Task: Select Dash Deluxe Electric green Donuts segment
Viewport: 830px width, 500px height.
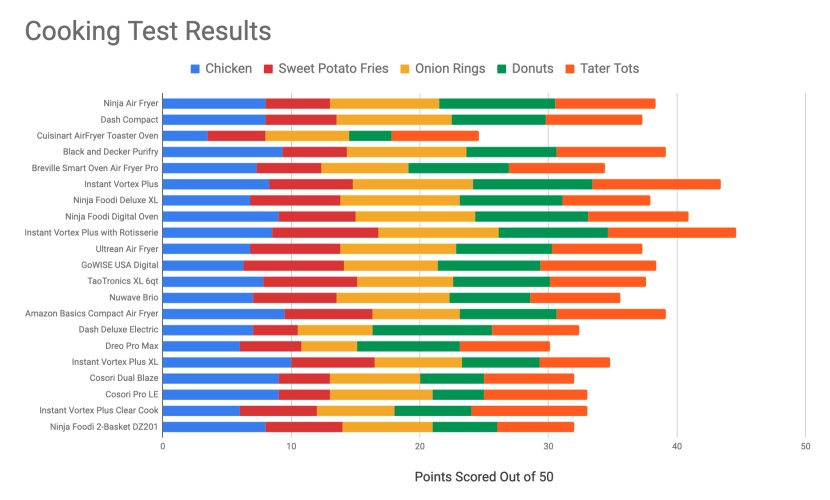Action: [432, 329]
